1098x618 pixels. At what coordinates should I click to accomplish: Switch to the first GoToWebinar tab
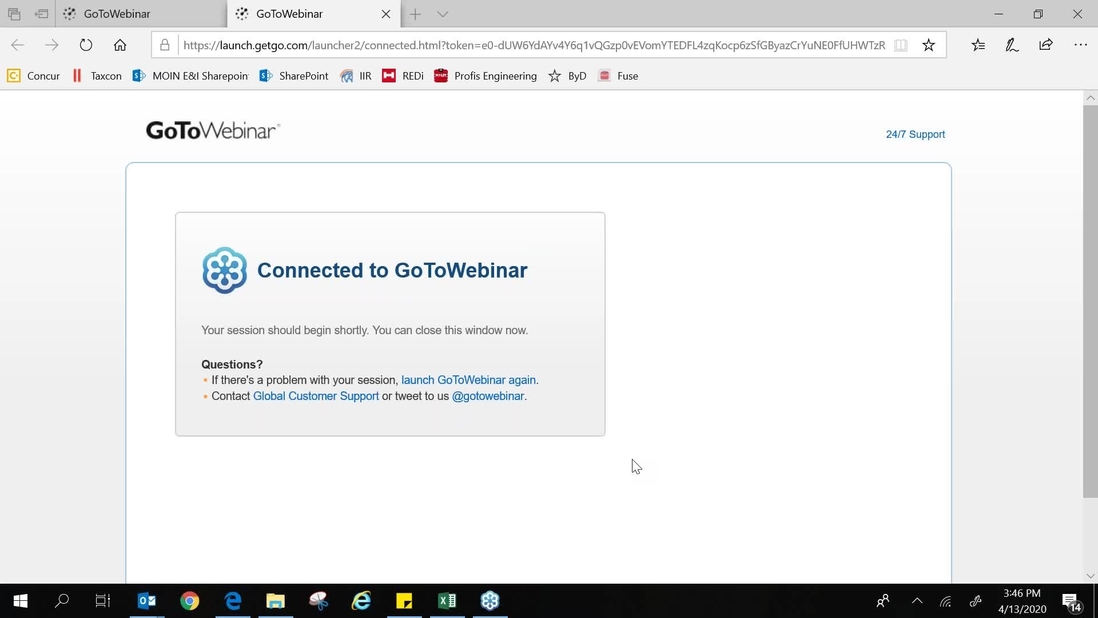(141, 14)
